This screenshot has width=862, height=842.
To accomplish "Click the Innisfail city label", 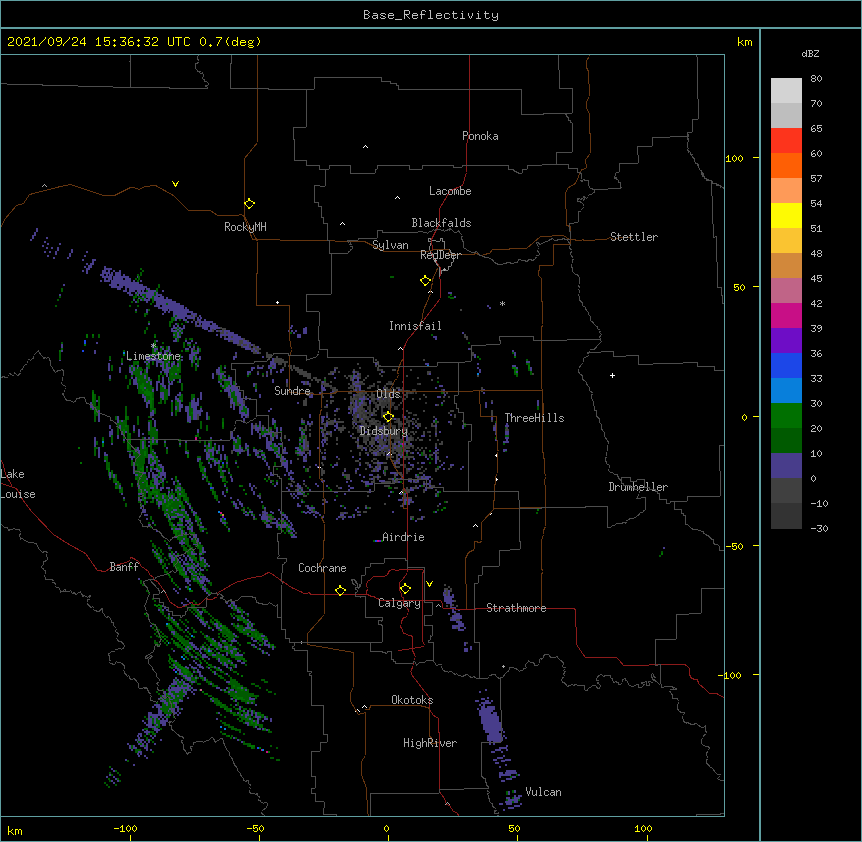I will click(x=415, y=326).
